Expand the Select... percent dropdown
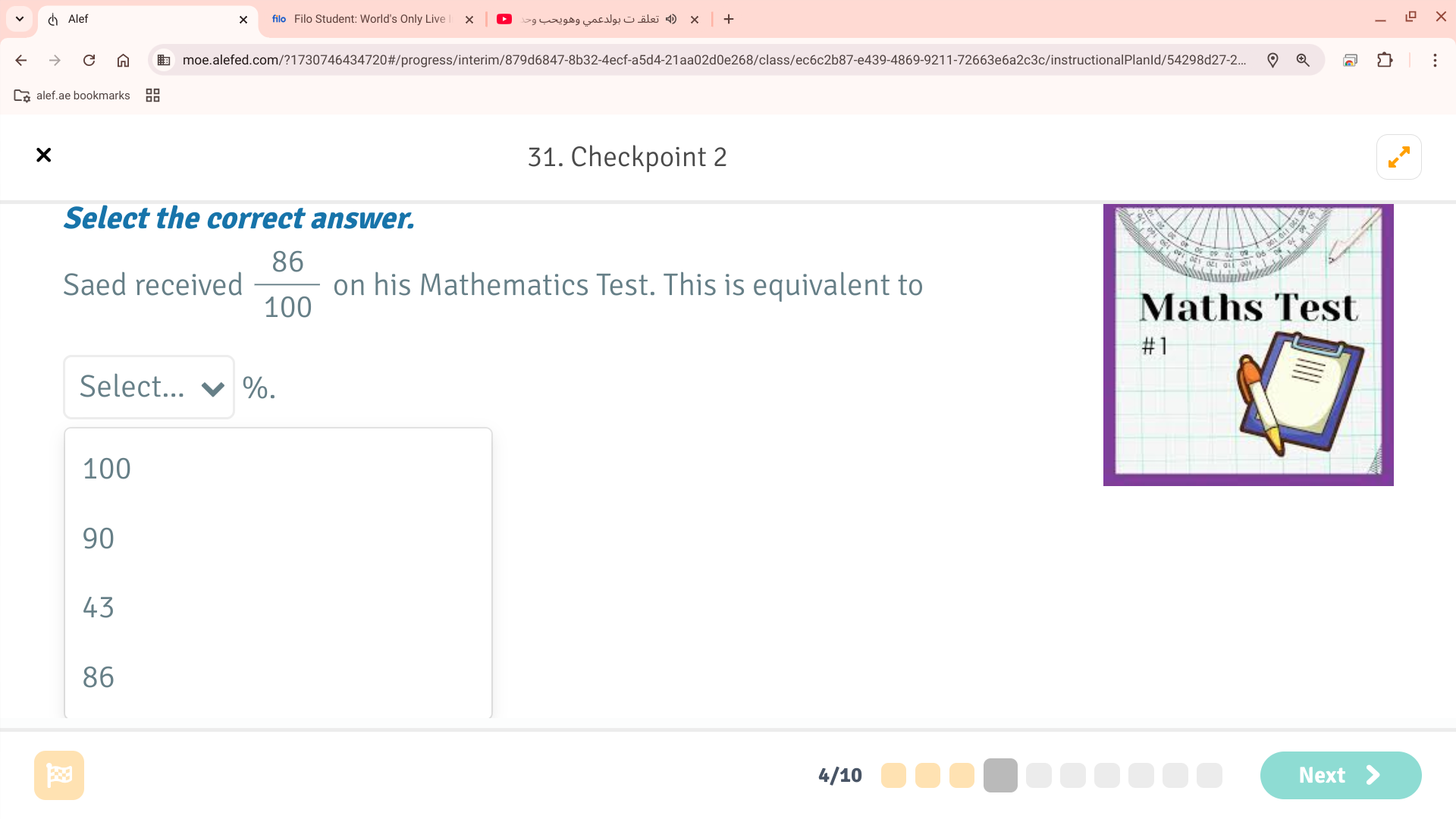 (x=149, y=388)
